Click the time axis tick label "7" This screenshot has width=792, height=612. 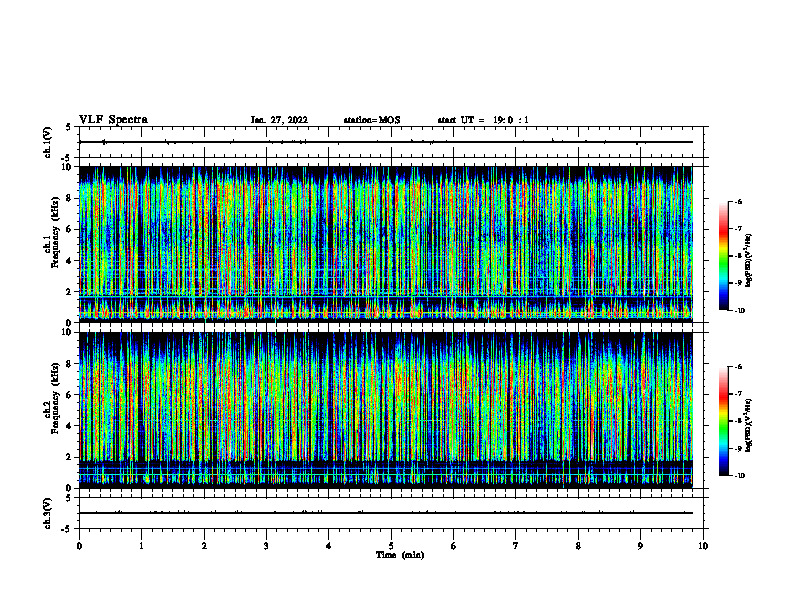pyautogui.click(x=516, y=546)
